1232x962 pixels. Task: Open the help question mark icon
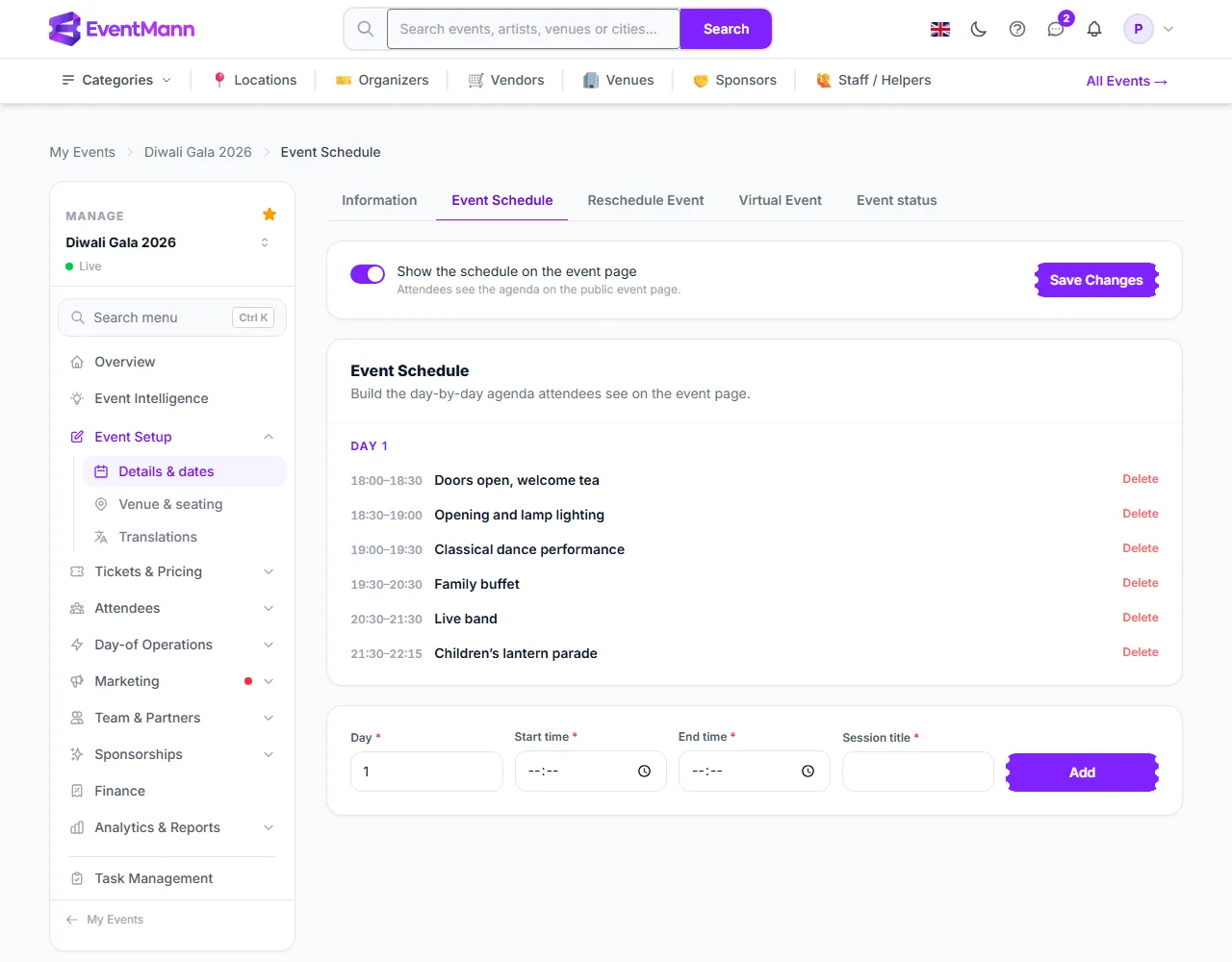point(1017,29)
